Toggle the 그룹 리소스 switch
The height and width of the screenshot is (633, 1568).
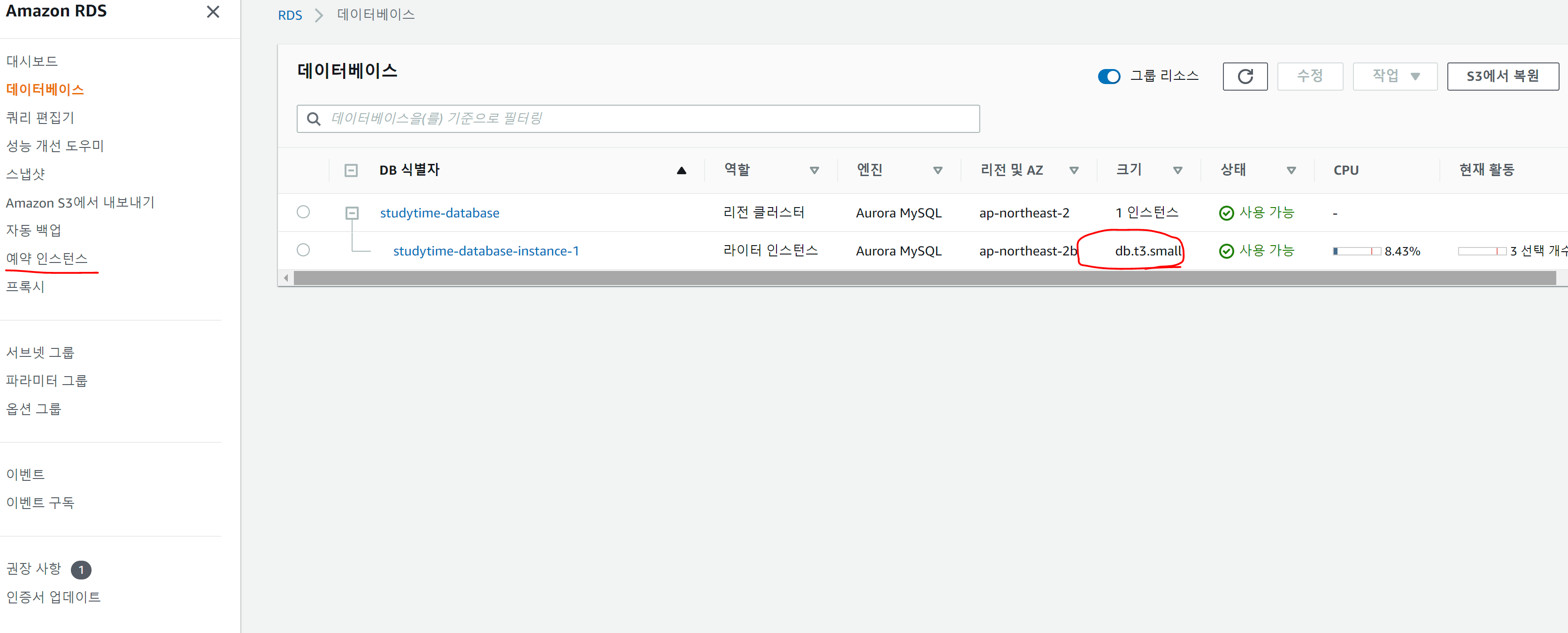[1108, 76]
